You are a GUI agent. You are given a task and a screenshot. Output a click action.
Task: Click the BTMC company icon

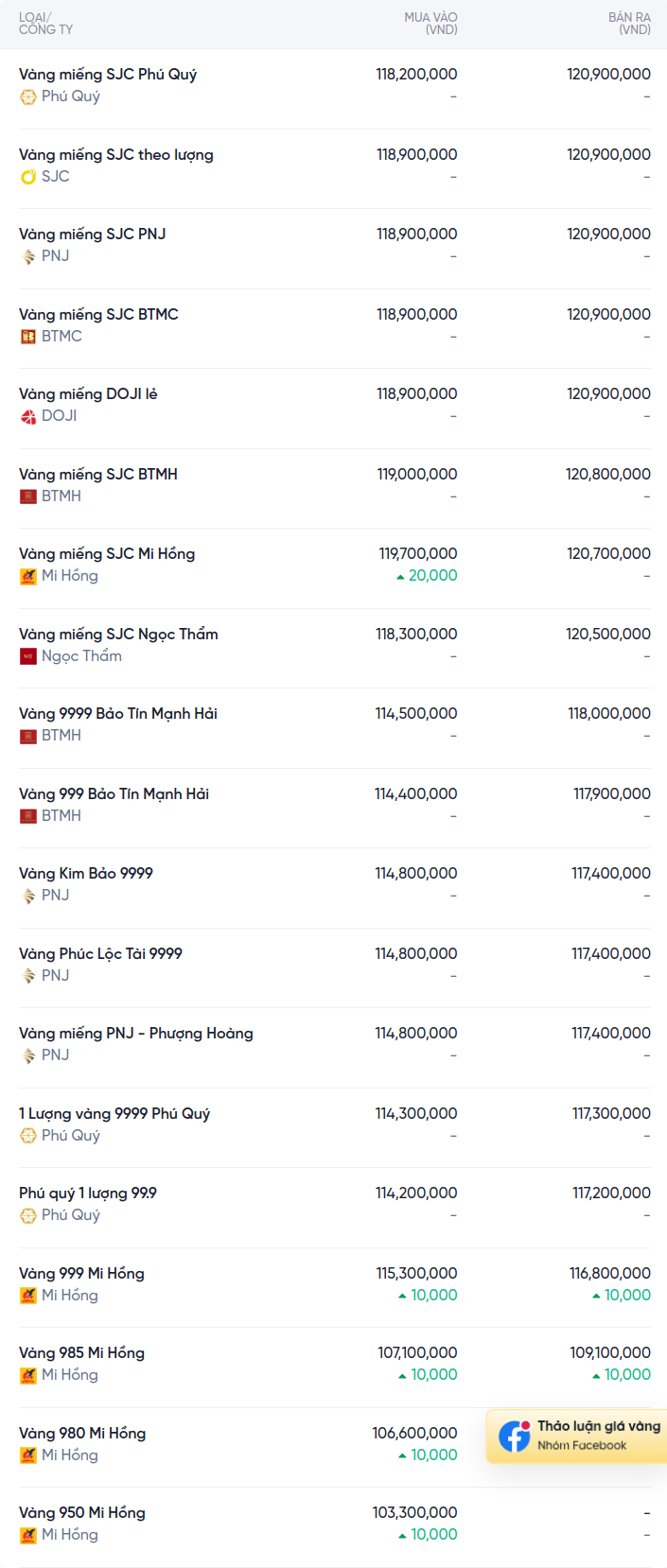point(28,337)
